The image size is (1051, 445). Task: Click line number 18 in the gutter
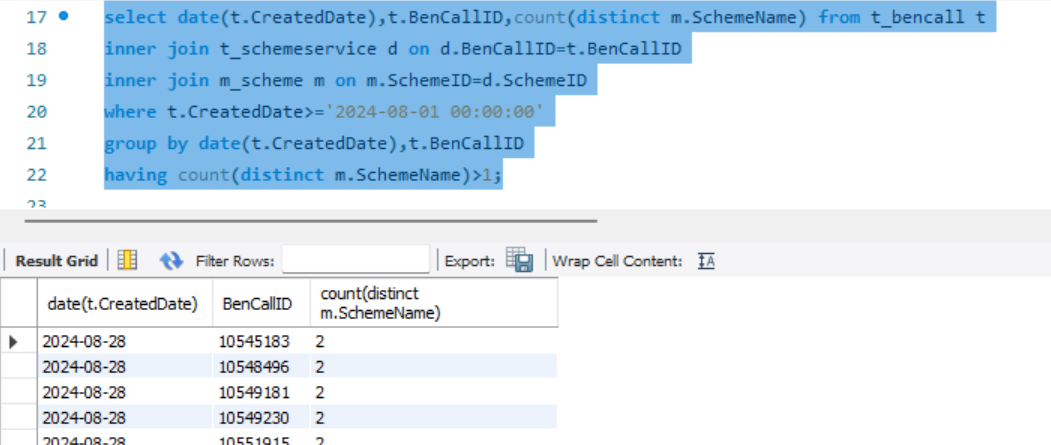point(36,49)
